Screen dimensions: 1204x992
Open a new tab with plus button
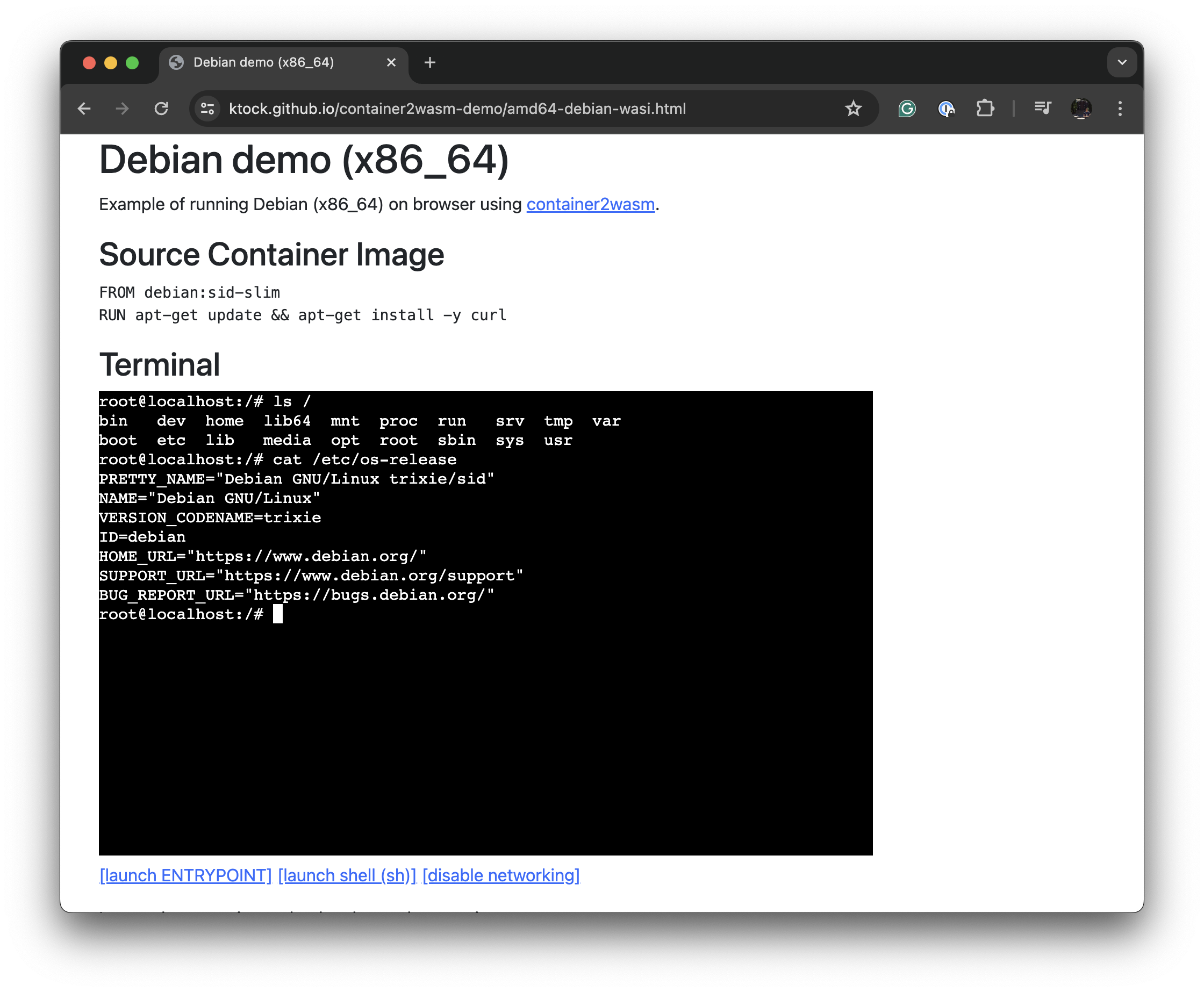tap(429, 62)
